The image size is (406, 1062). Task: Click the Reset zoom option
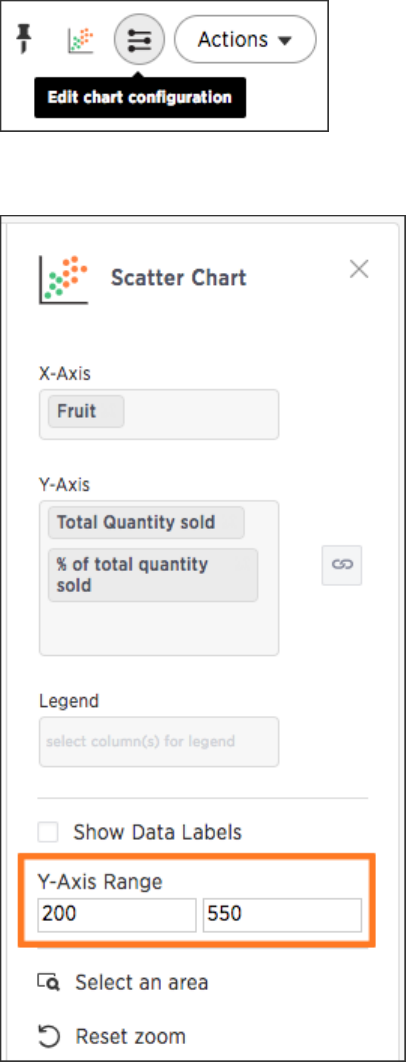point(112,1036)
